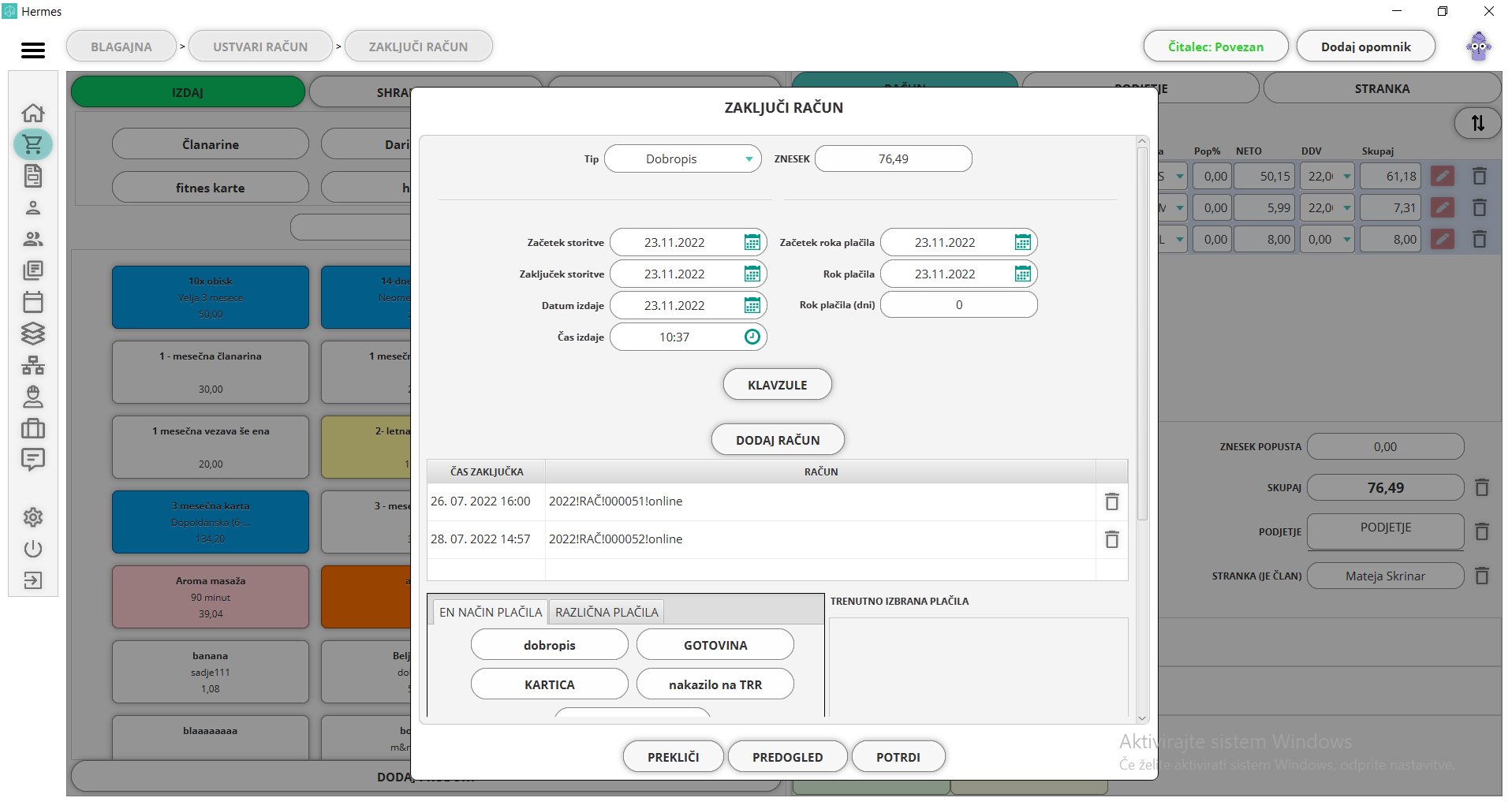1512x809 pixels.
Task: Open the group of people sidebar icon
Action: tap(33, 239)
